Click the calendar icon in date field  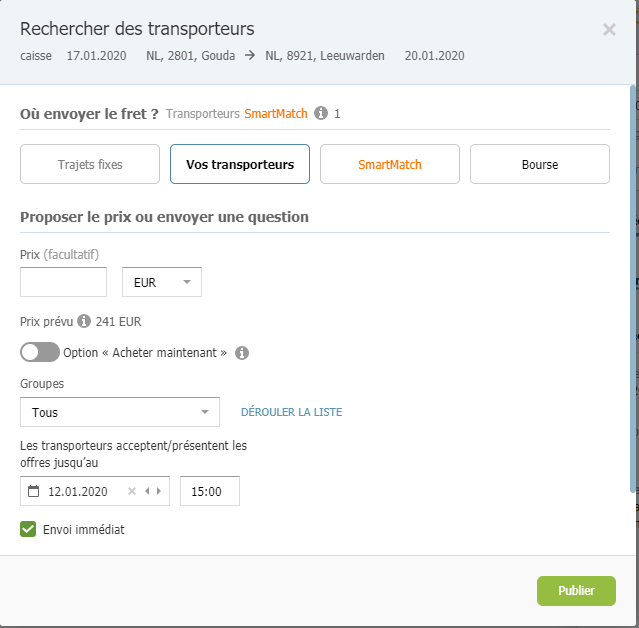[x=33, y=491]
